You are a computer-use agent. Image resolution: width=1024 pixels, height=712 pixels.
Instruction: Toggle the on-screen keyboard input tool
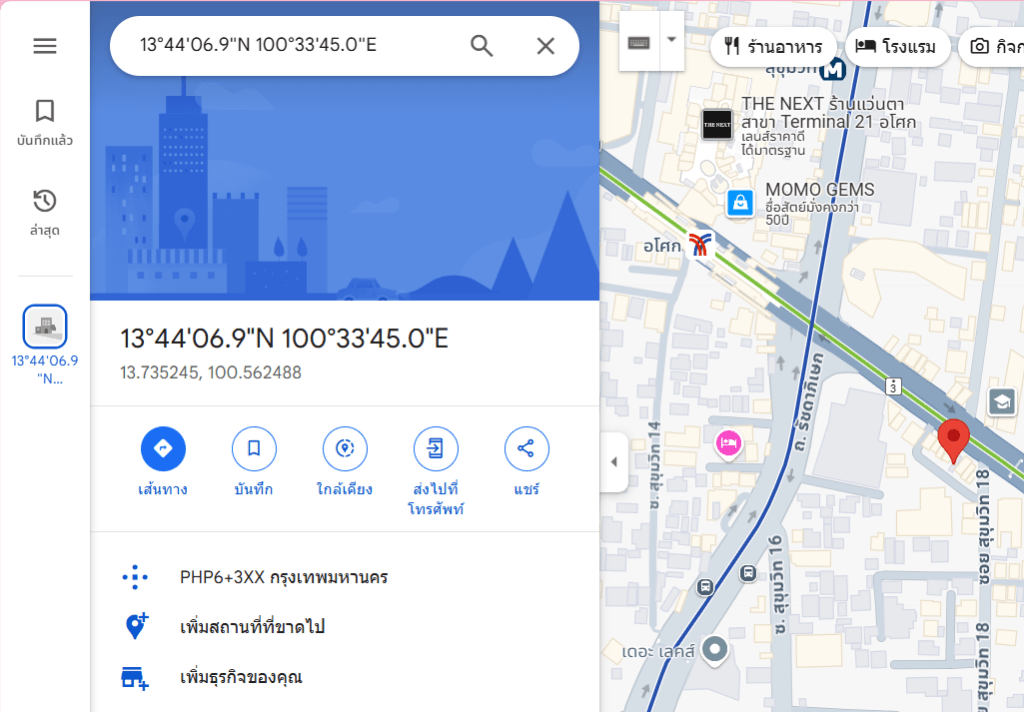point(639,42)
